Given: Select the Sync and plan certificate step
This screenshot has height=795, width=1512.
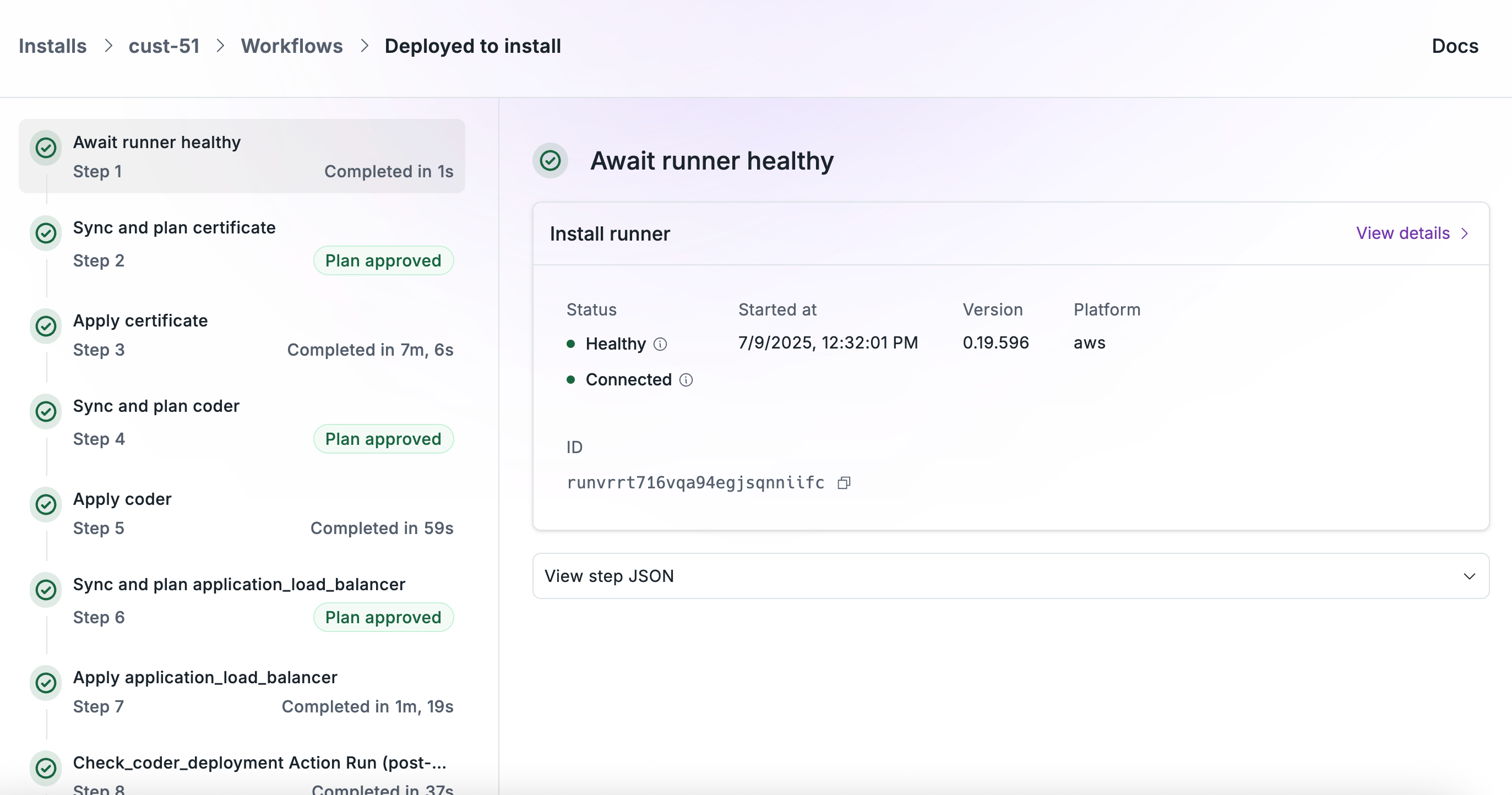Looking at the screenshot, I should (x=242, y=244).
